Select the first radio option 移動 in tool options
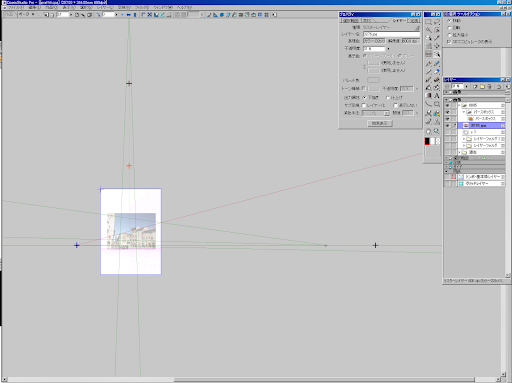The height and width of the screenshot is (383, 512). point(449,21)
